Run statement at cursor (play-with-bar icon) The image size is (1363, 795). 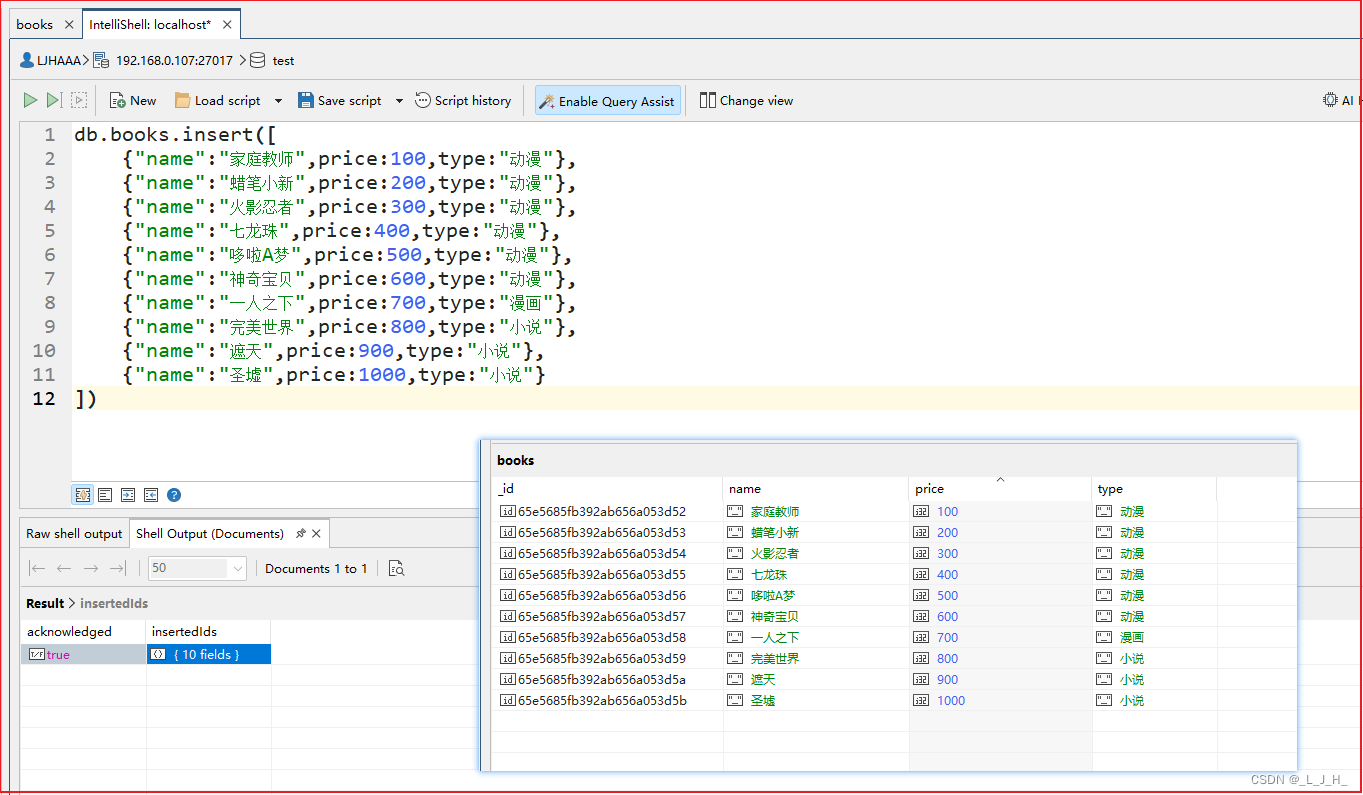[54, 100]
